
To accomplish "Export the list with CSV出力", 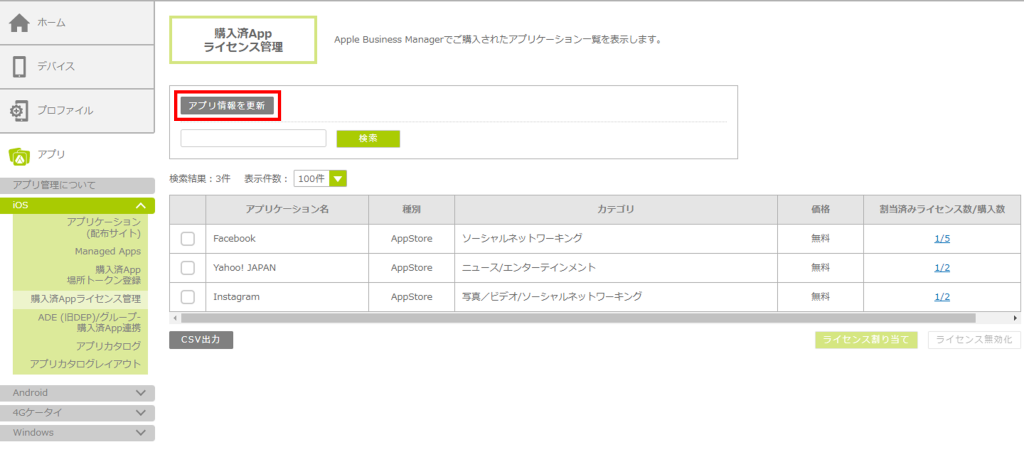I will (x=200, y=340).
